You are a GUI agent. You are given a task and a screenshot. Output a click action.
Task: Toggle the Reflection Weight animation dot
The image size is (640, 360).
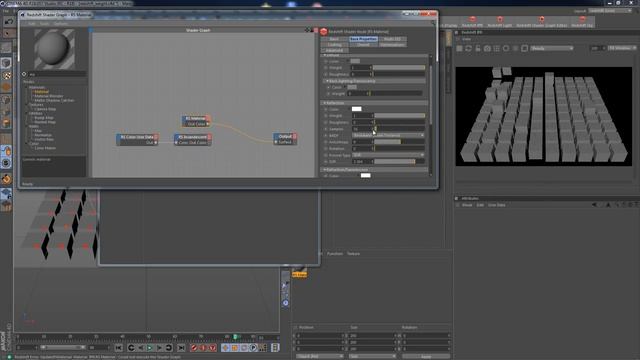326,116
